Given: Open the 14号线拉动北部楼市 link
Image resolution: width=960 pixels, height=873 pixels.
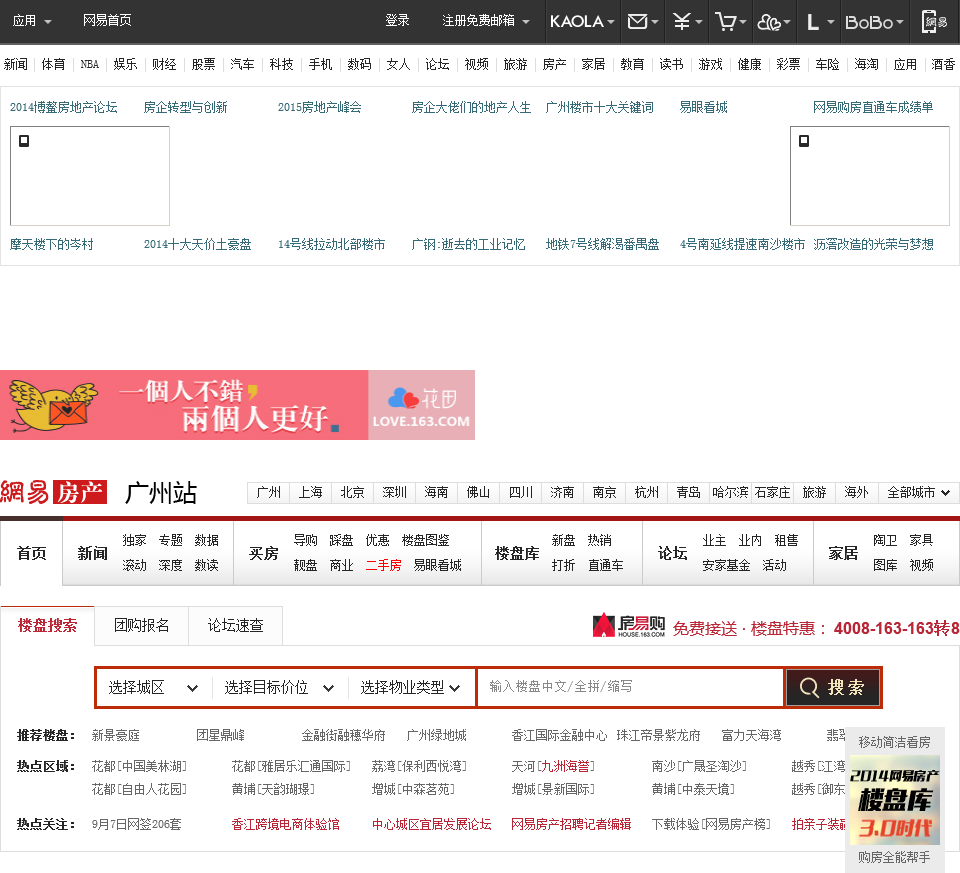Looking at the screenshot, I should click(331, 244).
